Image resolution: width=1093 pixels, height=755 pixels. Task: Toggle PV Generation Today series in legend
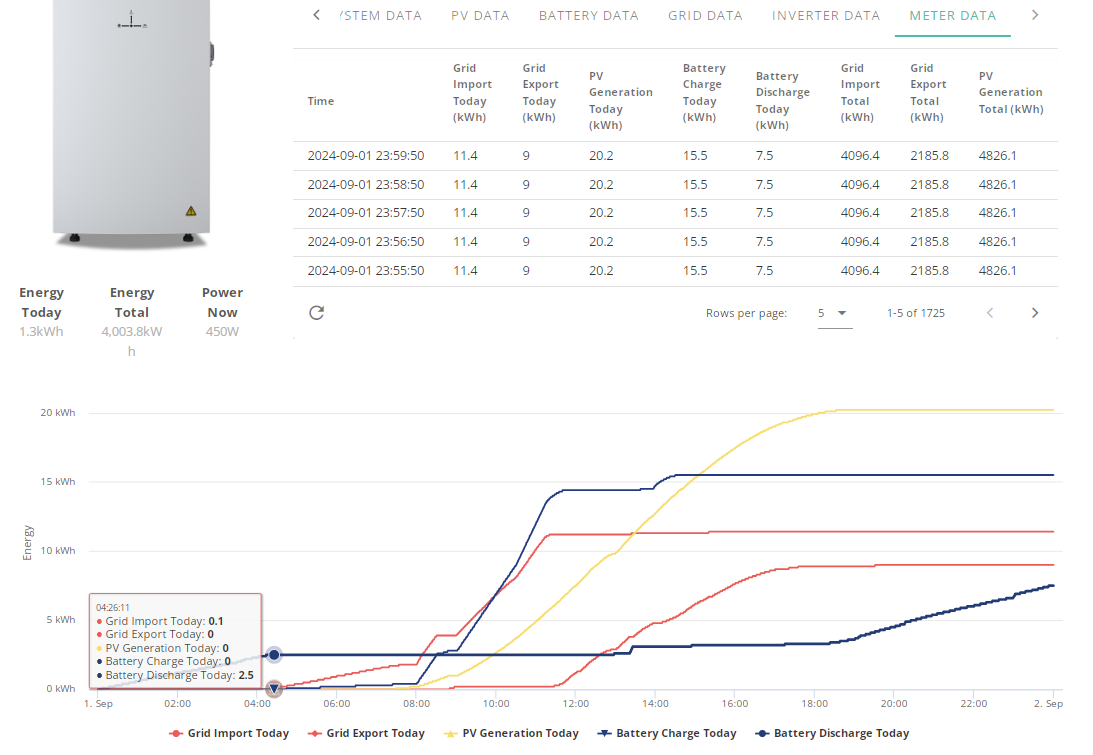(x=511, y=733)
